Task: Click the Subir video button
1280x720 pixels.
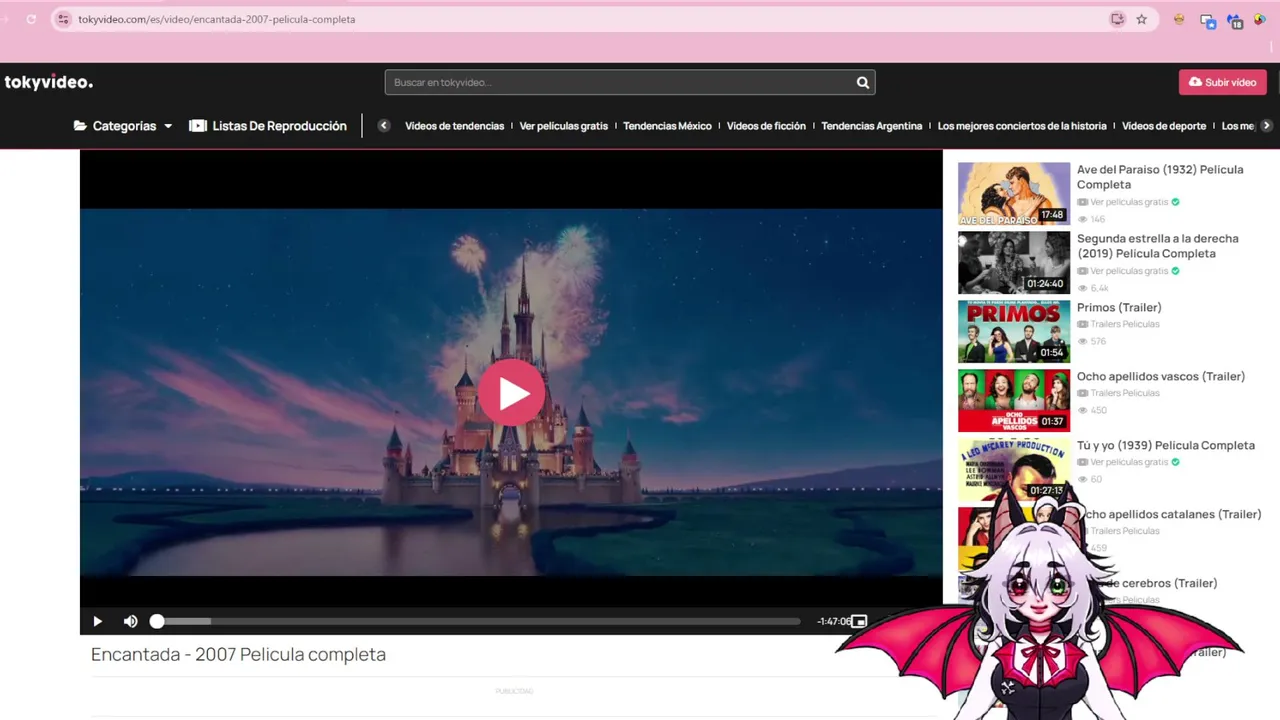Action: [x=1223, y=82]
